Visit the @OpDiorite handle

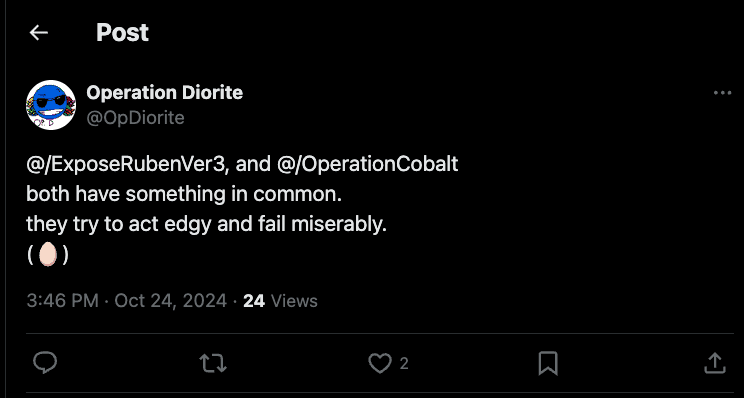pyautogui.click(x=135, y=118)
